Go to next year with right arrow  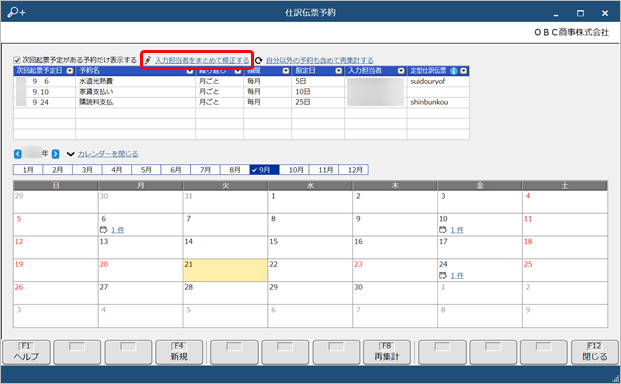click(55, 154)
